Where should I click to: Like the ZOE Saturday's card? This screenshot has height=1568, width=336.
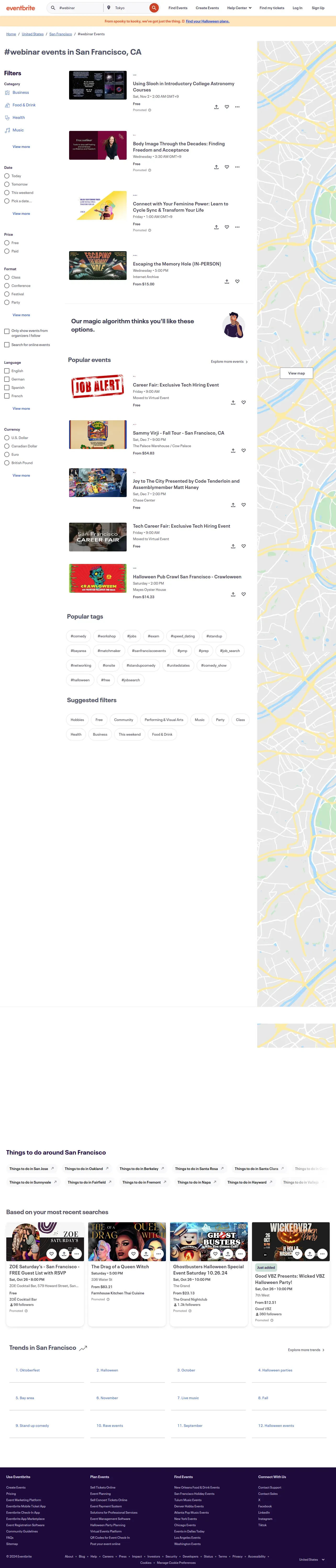pos(51,1254)
